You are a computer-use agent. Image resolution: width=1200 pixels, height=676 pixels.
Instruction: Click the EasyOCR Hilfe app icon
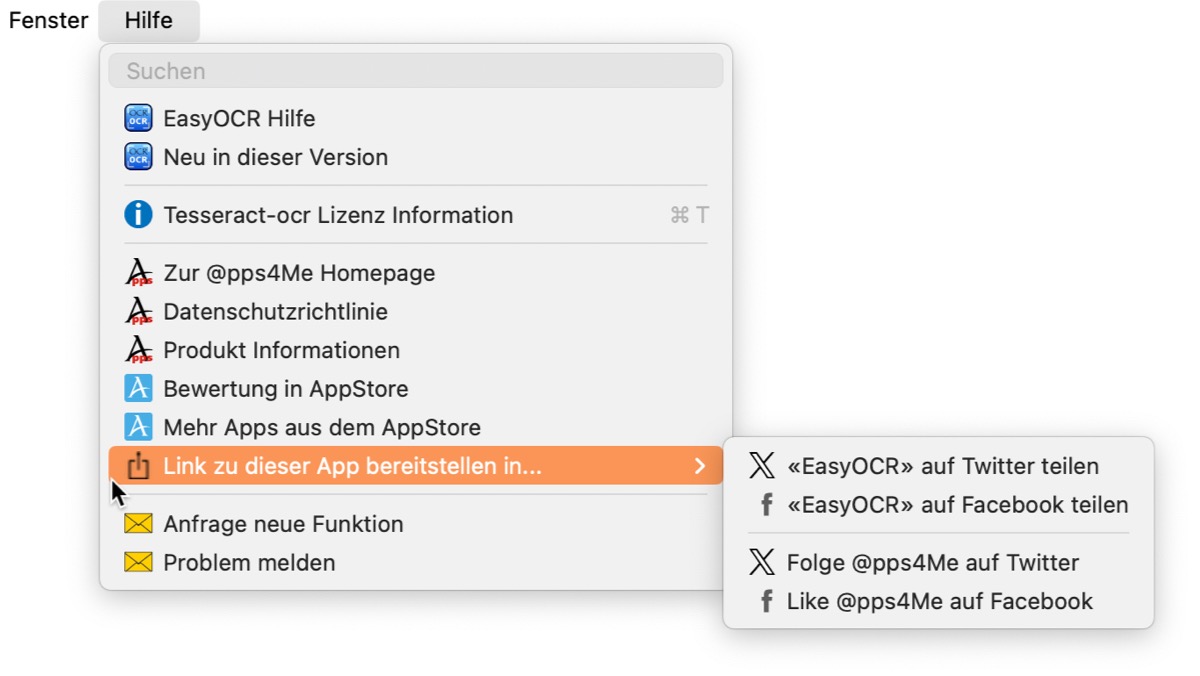tap(138, 119)
